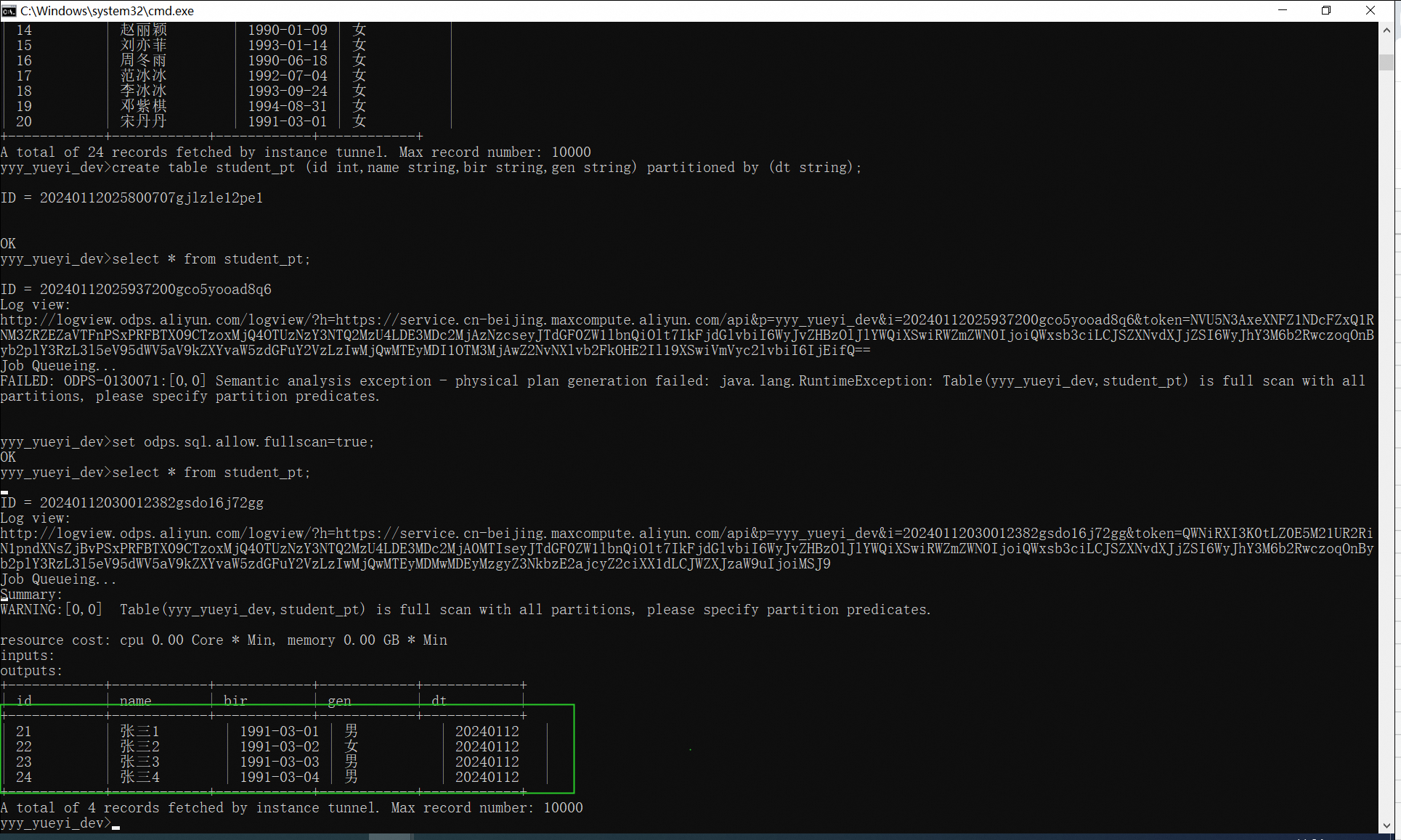Image resolution: width=1401 pixels, height=840 pixels.
Task: Click the second logview URL after fullscan
Action: coord(687,548)
